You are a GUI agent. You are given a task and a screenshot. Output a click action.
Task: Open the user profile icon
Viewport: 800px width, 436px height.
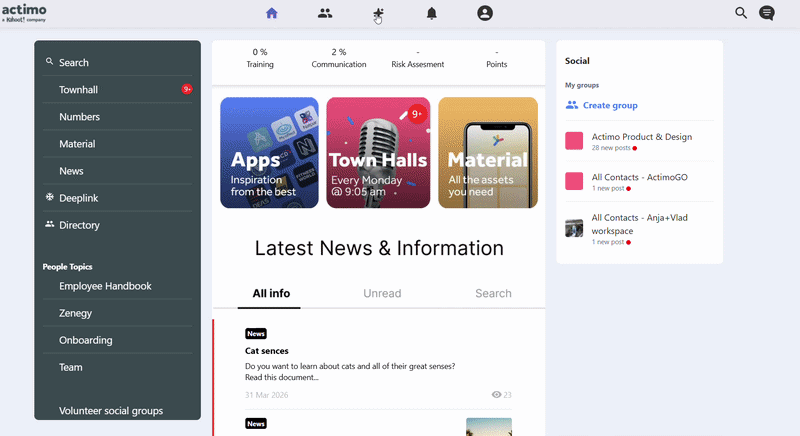[485, 13]
